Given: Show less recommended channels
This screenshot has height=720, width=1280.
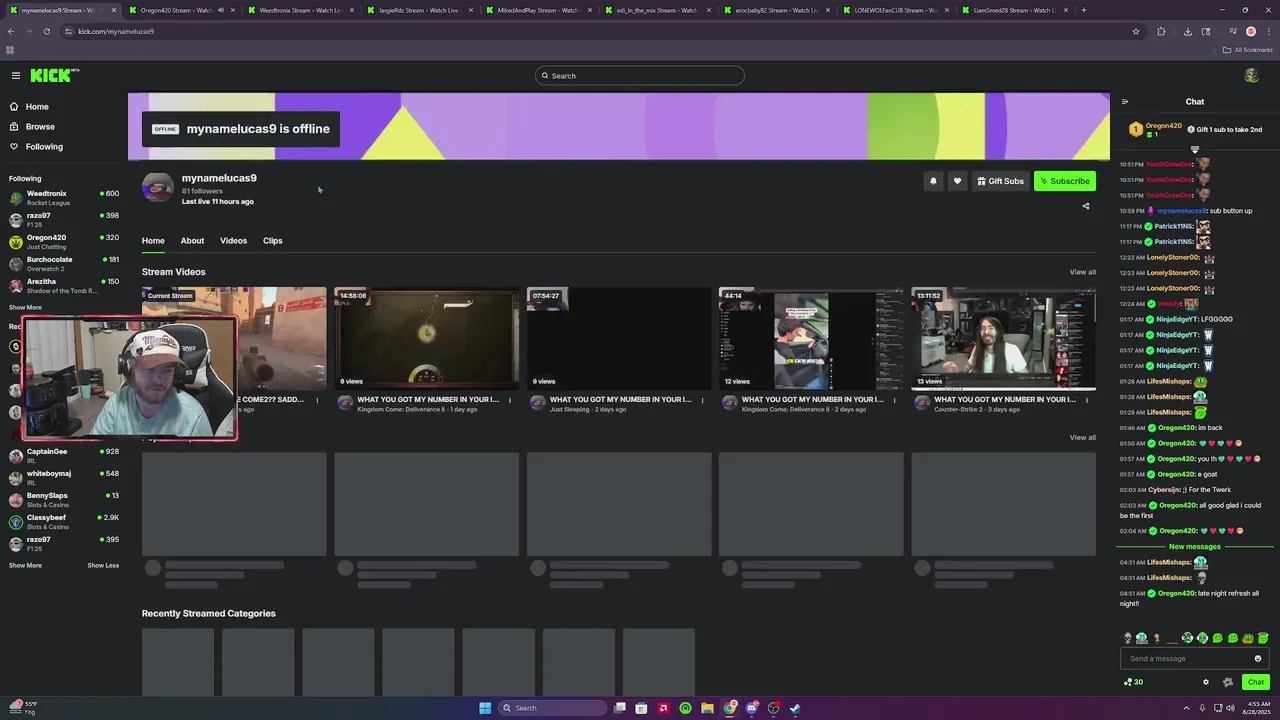Looking at the screenshot, I should tap(103, 566).
